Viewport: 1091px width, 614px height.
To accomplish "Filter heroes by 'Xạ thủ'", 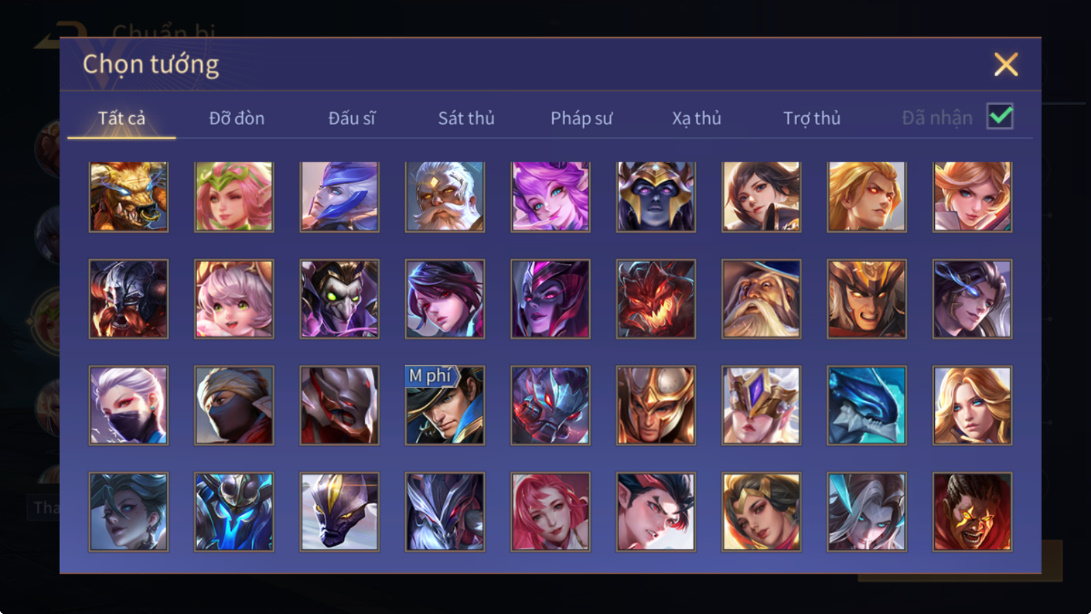I will (x=696, y=118).
